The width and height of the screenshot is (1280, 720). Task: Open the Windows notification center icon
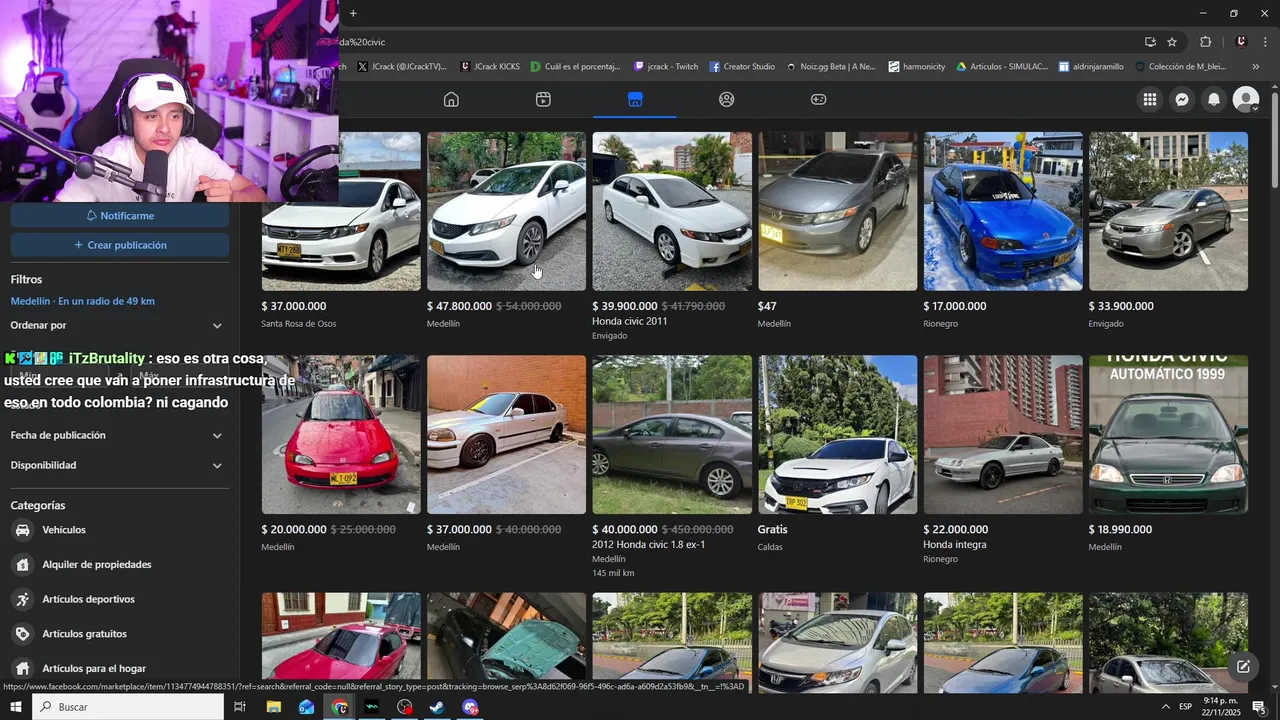(x=1259, y=707)
